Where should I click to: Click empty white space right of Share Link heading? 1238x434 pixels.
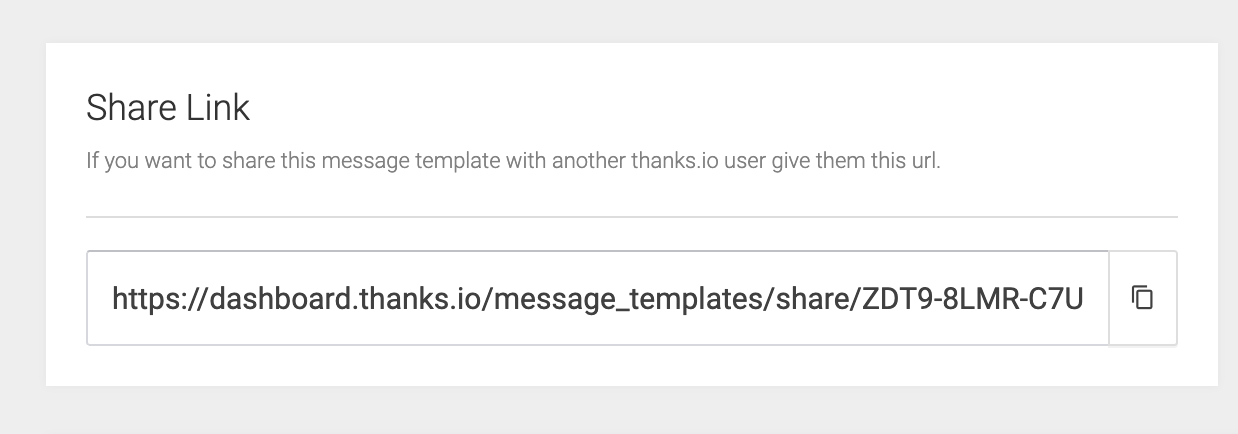point(700,107)
